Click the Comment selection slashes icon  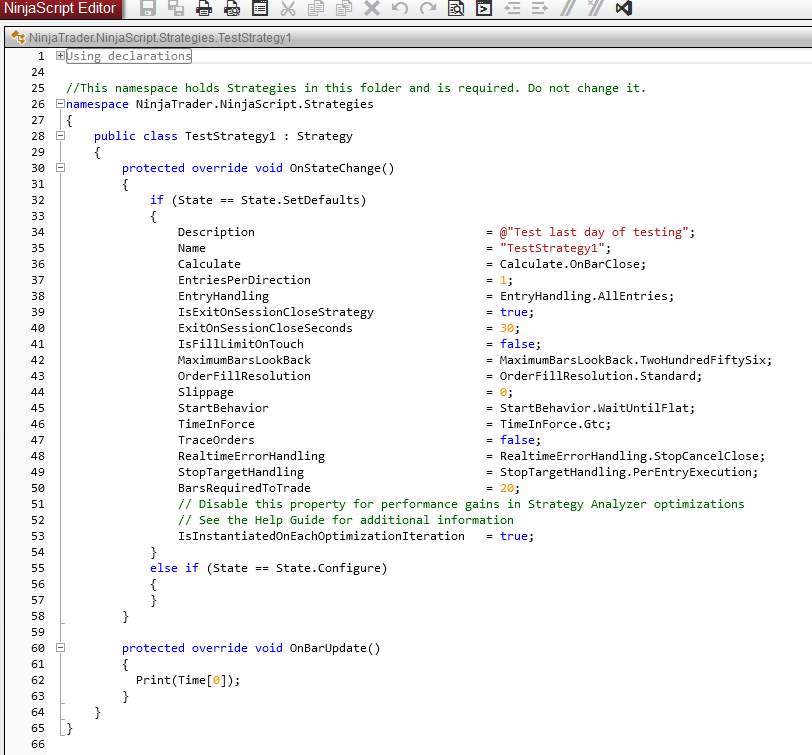(x=568, y=9)
